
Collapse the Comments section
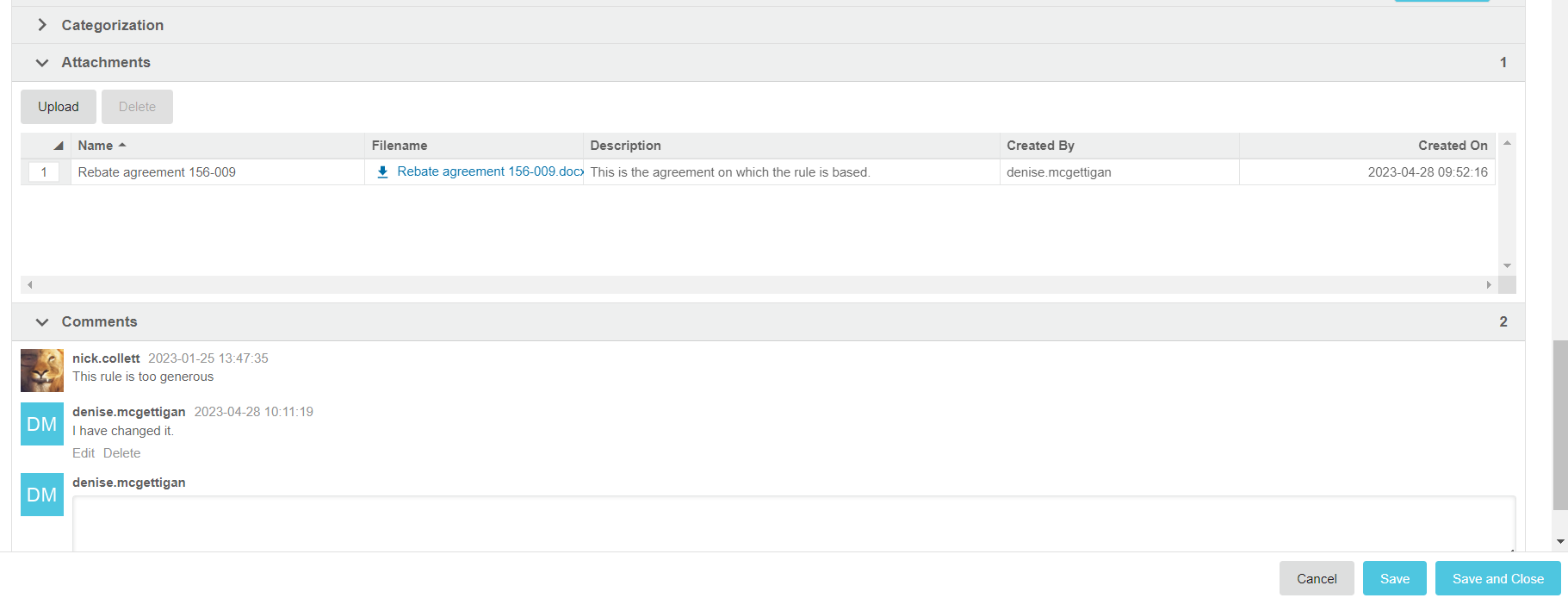(42, 322)
